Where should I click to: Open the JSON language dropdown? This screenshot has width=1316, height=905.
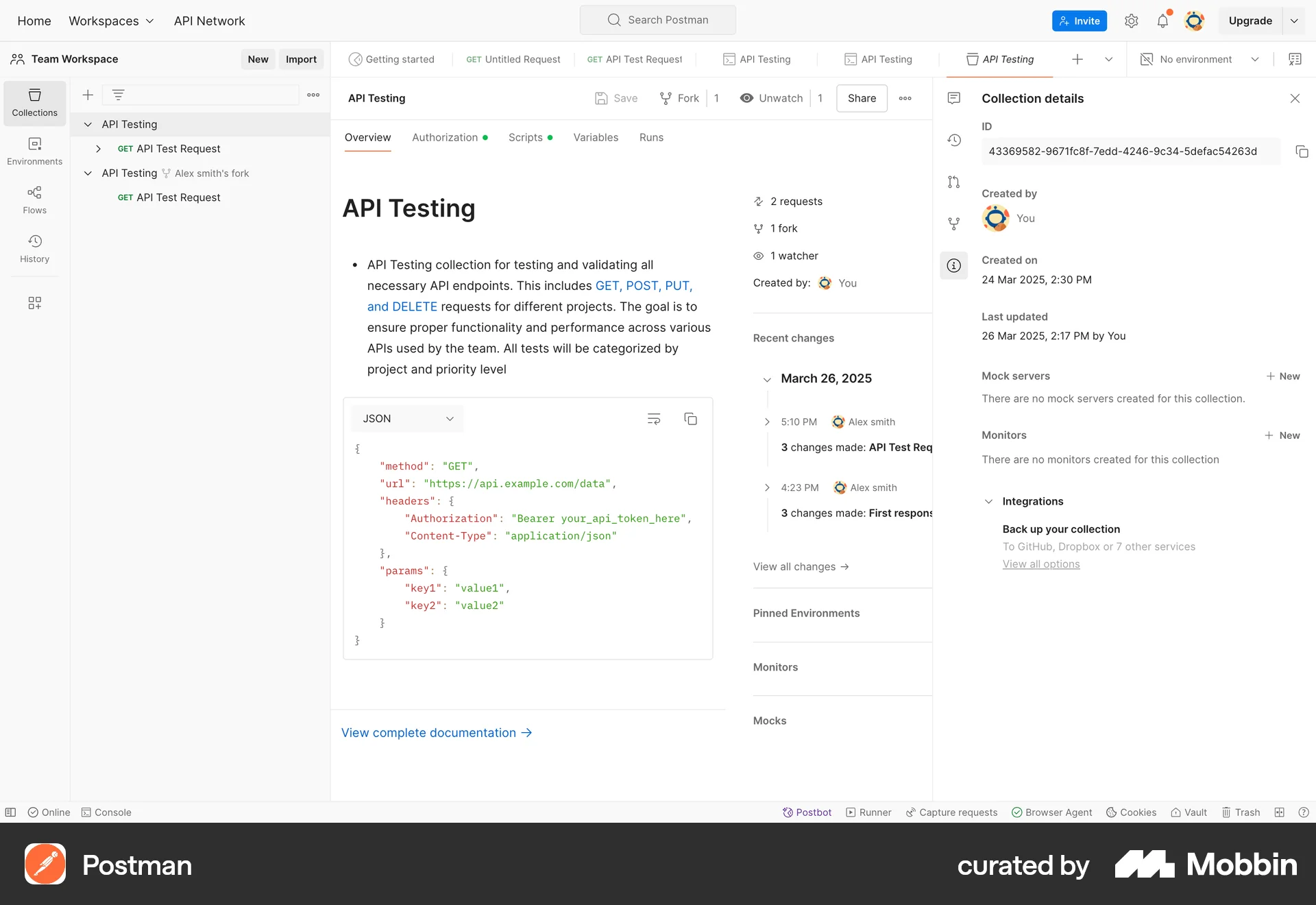[406, 418]
